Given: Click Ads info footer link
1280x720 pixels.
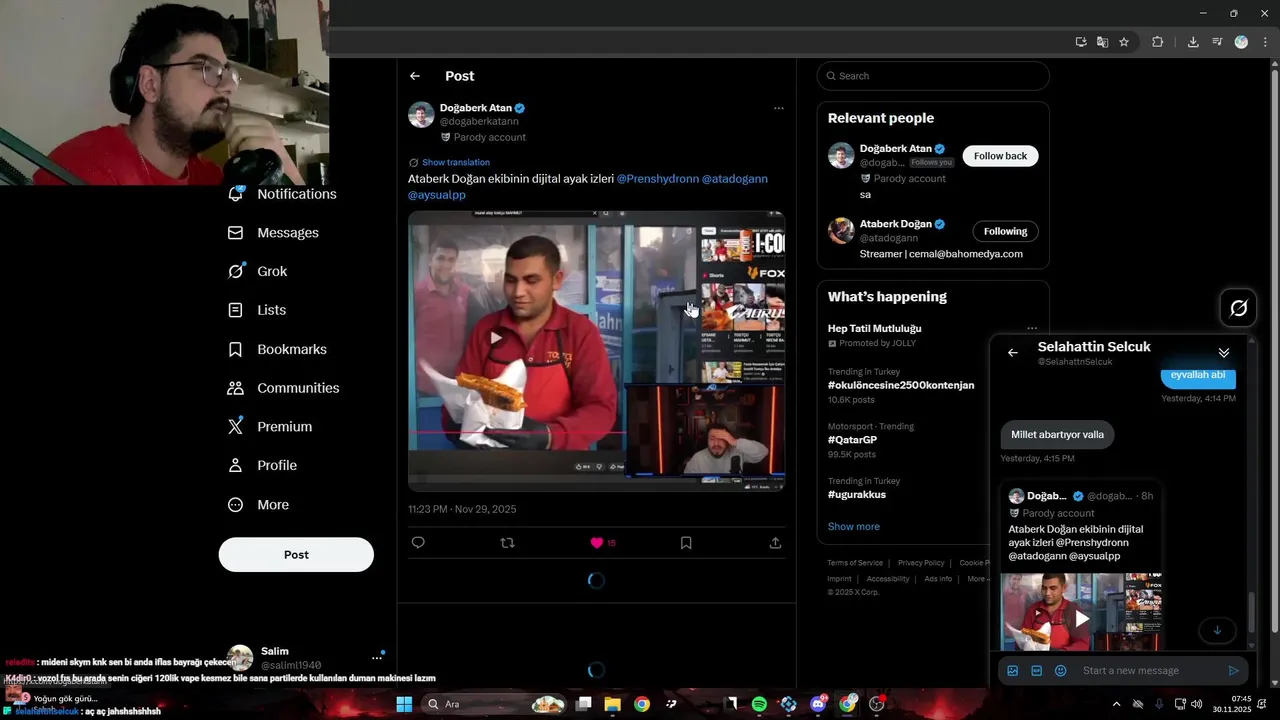Looking at the screenshot, I should [x=938, y=579].
